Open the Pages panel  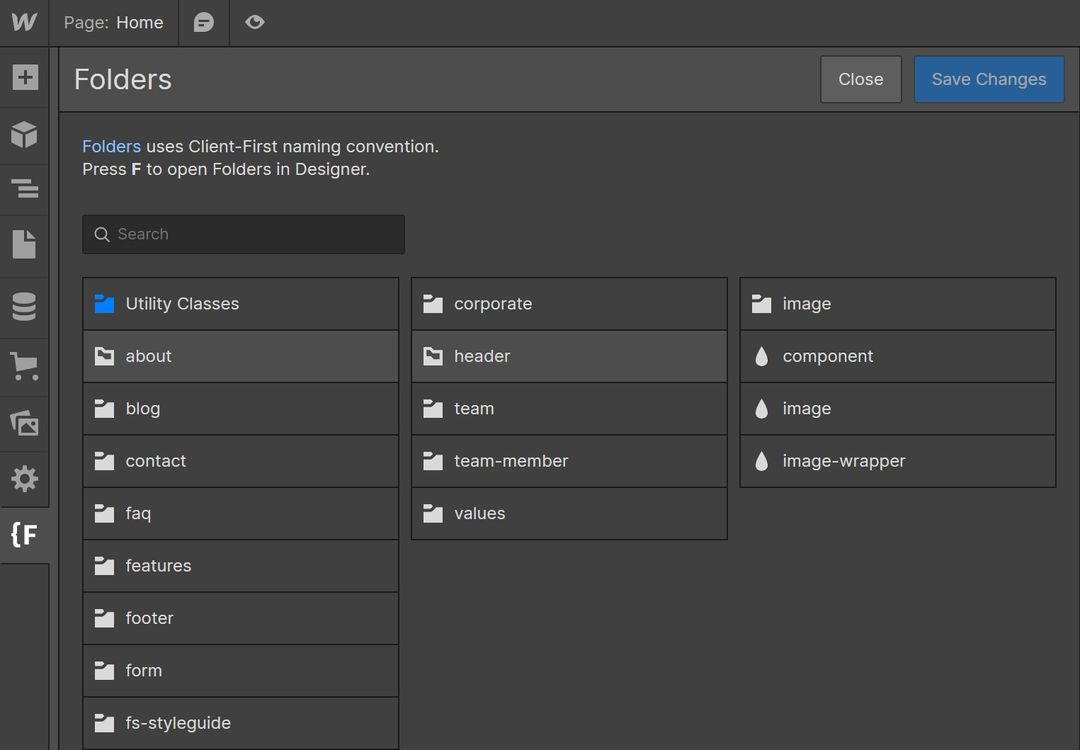pos(24,243)
